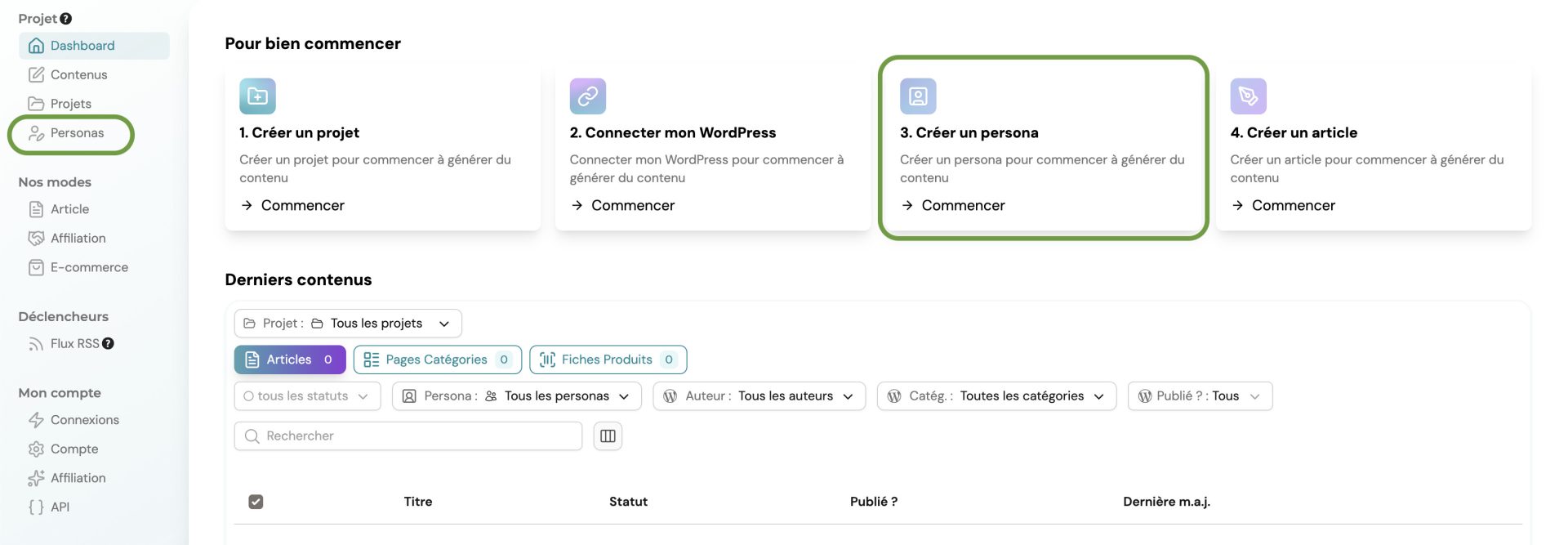Click the create article pen icon
1568x545 pixels.
click(1248, 96)
